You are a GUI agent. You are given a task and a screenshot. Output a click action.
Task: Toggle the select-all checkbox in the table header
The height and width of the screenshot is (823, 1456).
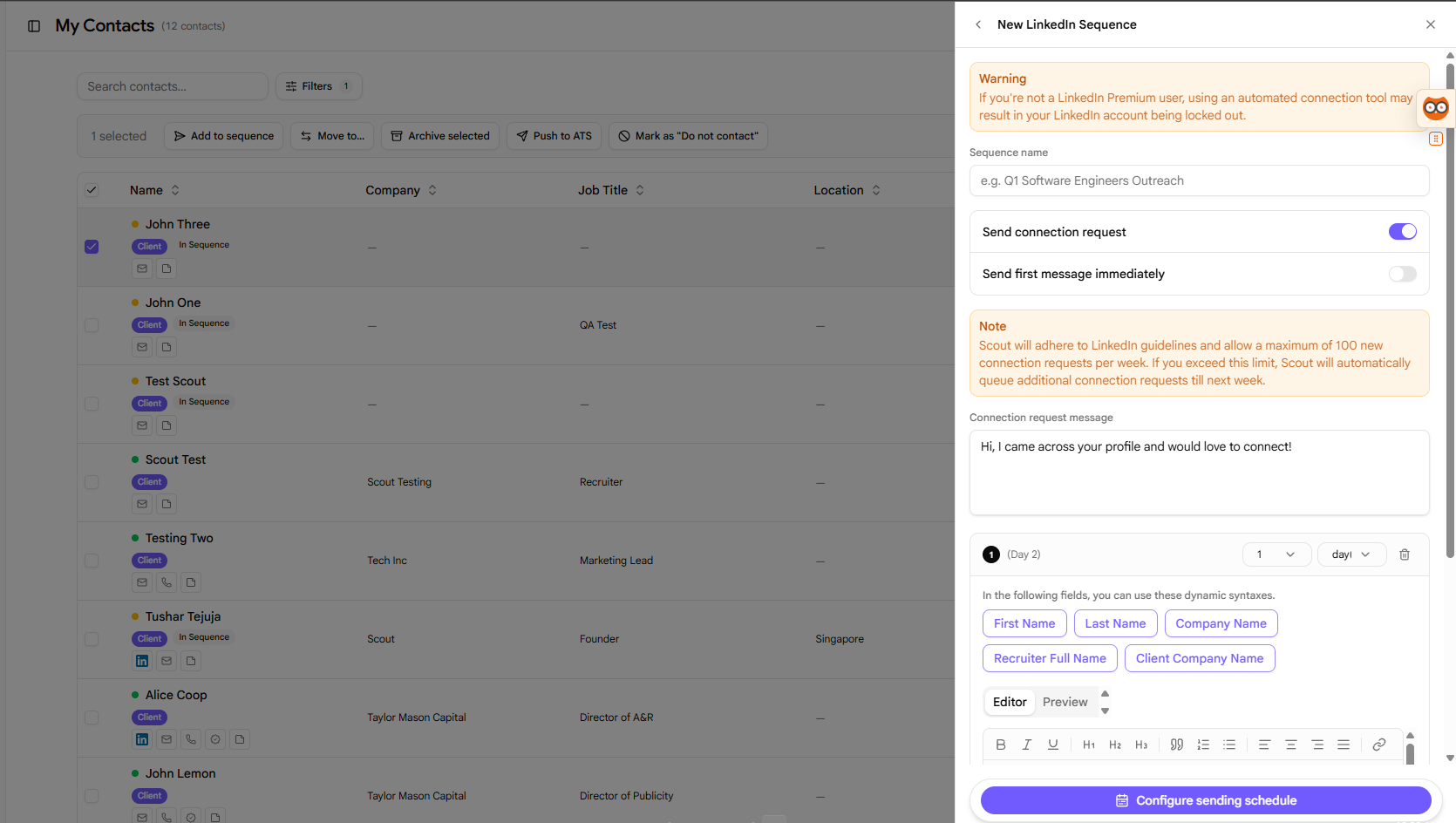click(92, 190)
